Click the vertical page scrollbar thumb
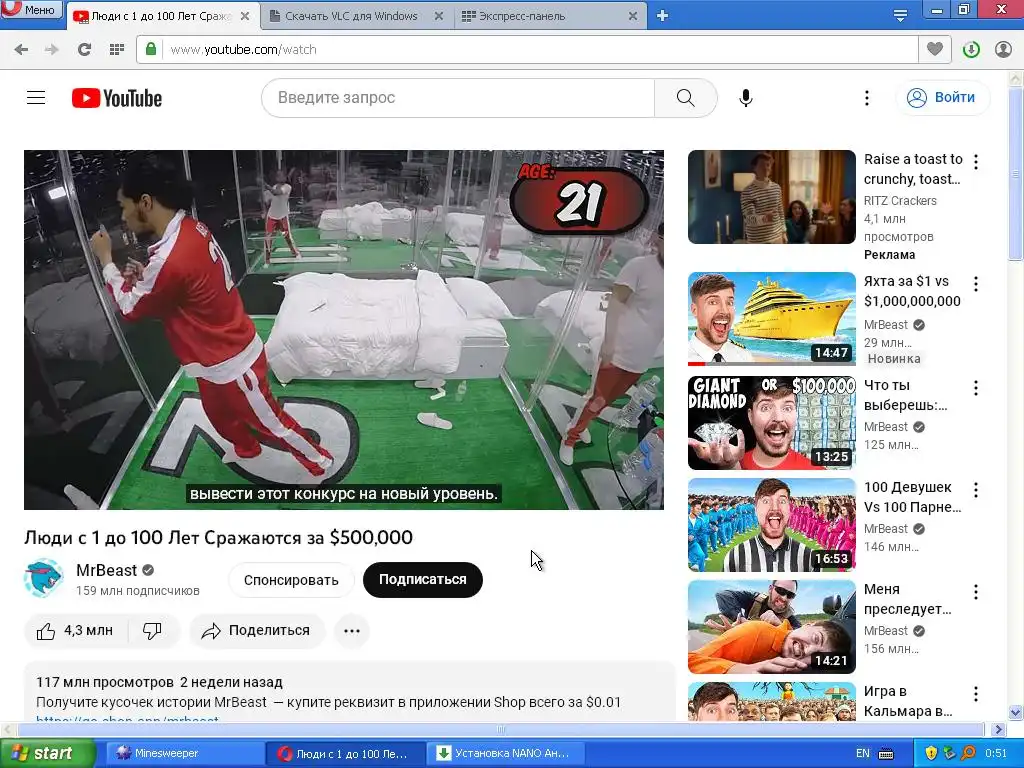The image size is (1024, 768). pyautogui.click(x=1016, y=173)
